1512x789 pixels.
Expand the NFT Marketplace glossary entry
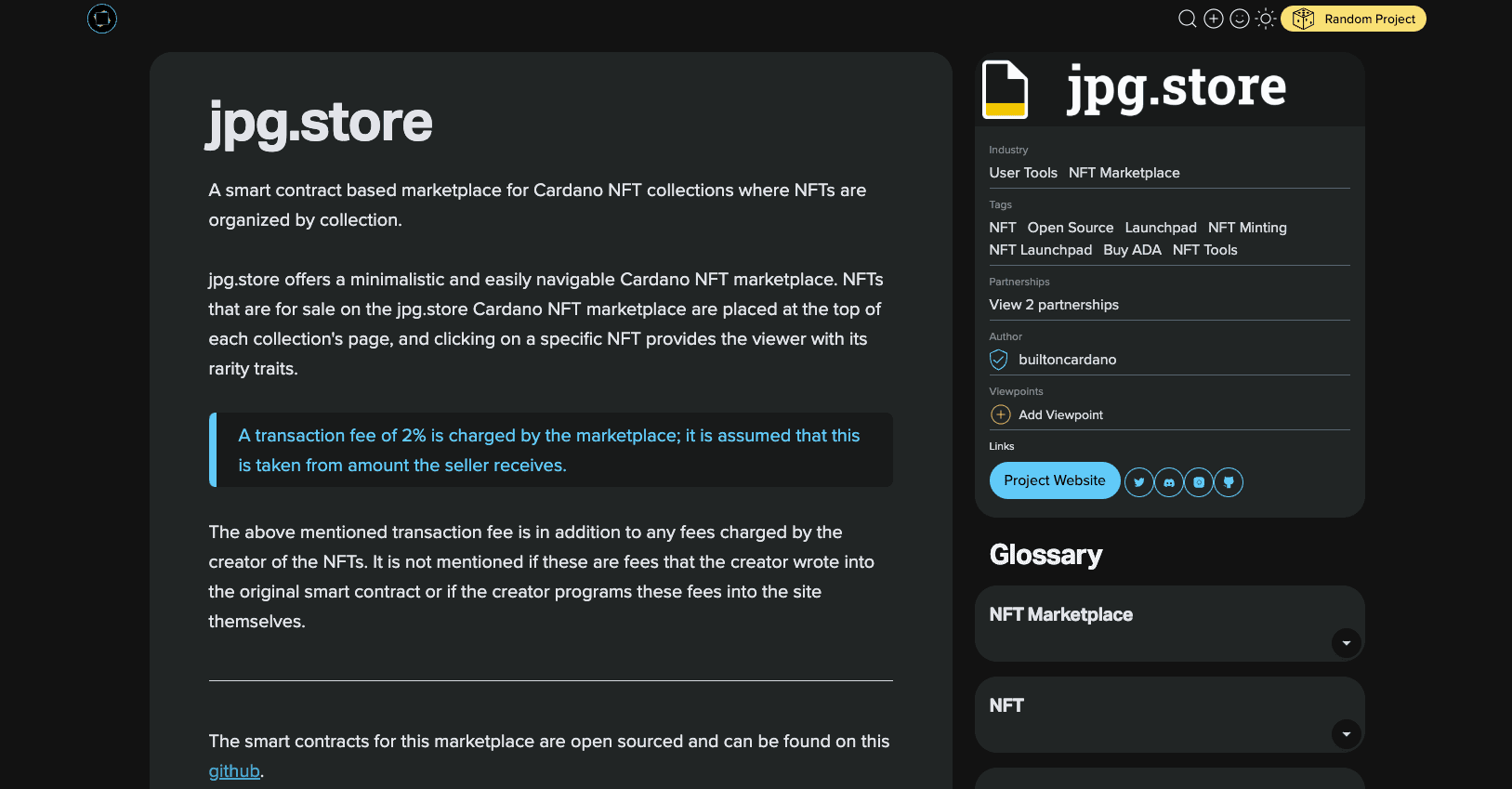point(1346,643)
